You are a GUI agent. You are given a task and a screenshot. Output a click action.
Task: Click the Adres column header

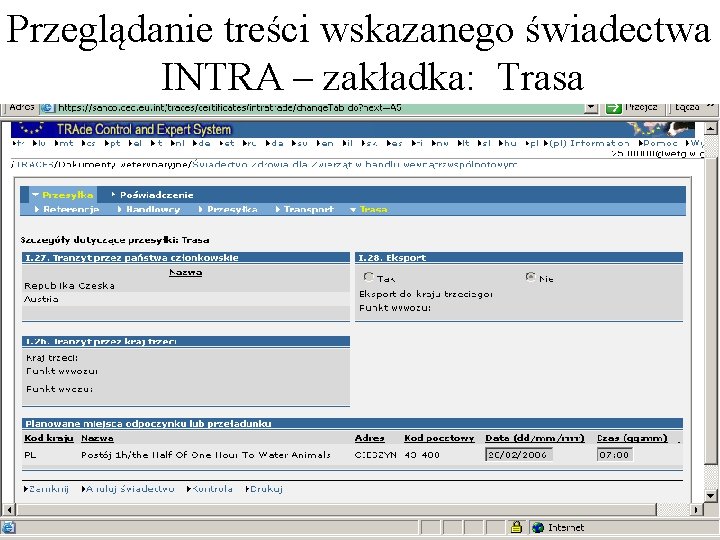coord(369,438)
